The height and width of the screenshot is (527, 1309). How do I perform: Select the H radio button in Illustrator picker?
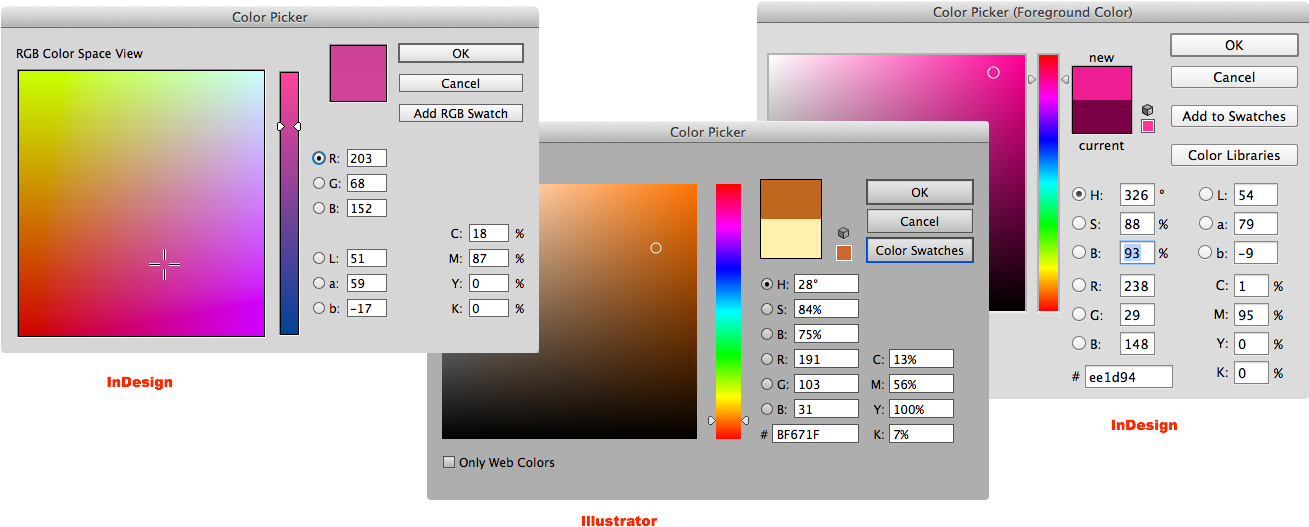tap(767, 284)
